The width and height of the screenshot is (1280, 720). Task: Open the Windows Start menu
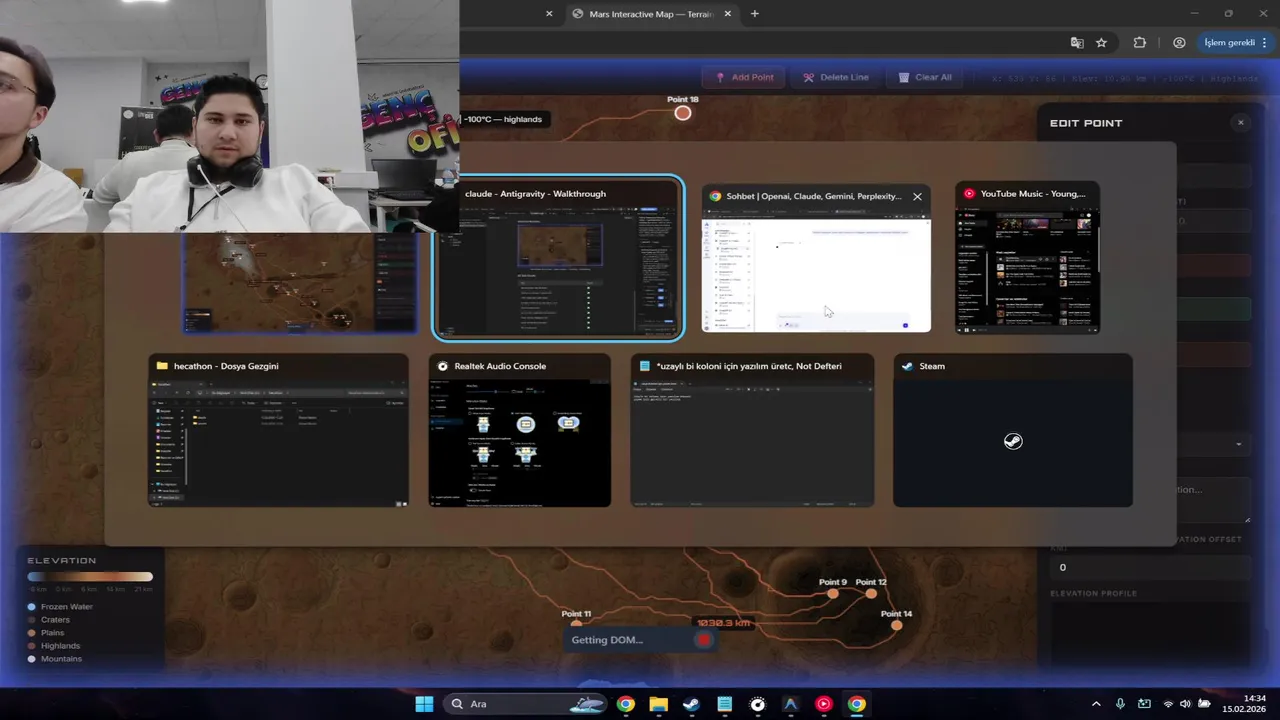pos(424,704)
